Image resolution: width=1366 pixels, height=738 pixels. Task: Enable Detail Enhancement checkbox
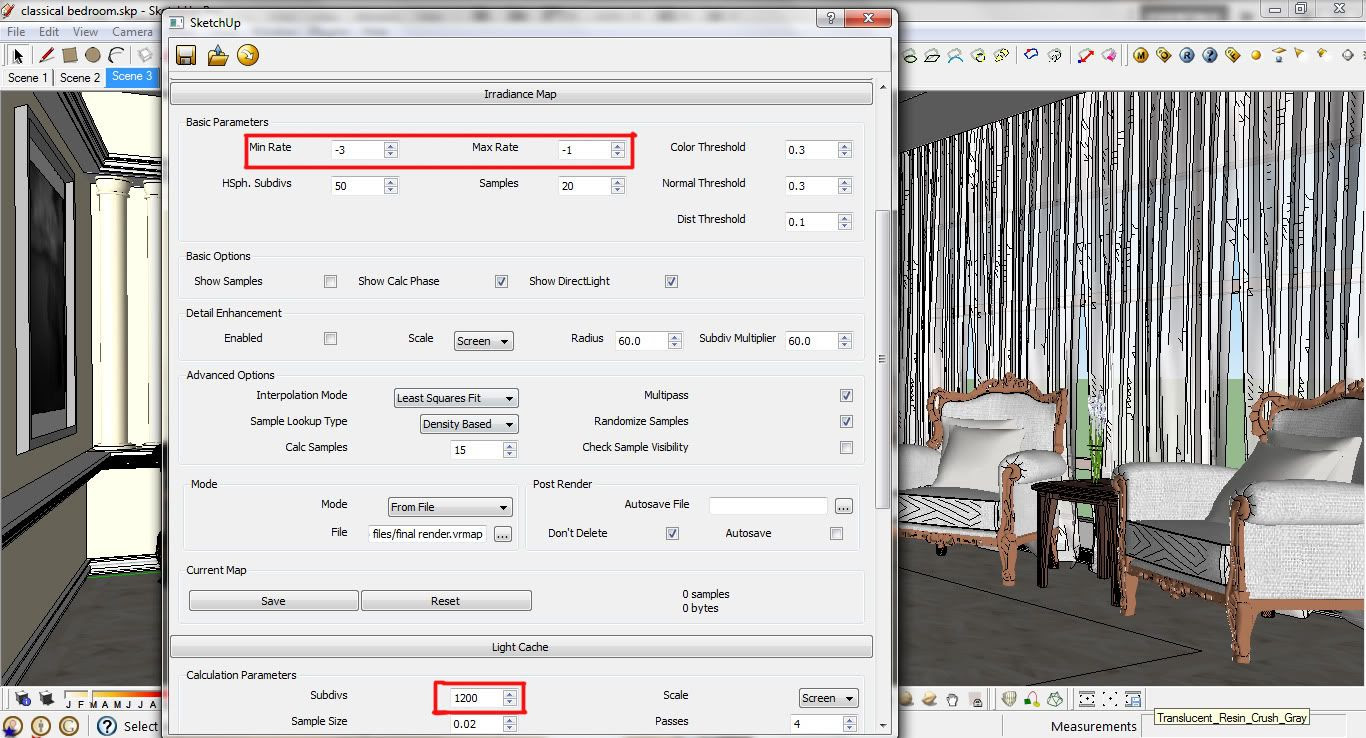click(x=330, y=339)
